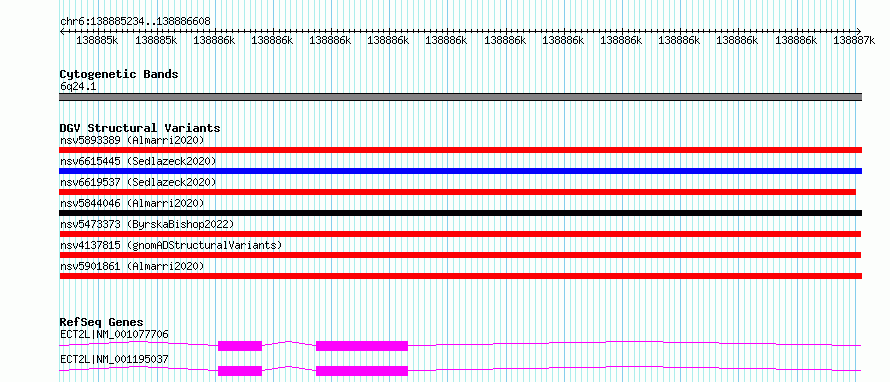Select the red bar for nsv6619537
This screenshot has width=890, height=382.
[457, 192]
